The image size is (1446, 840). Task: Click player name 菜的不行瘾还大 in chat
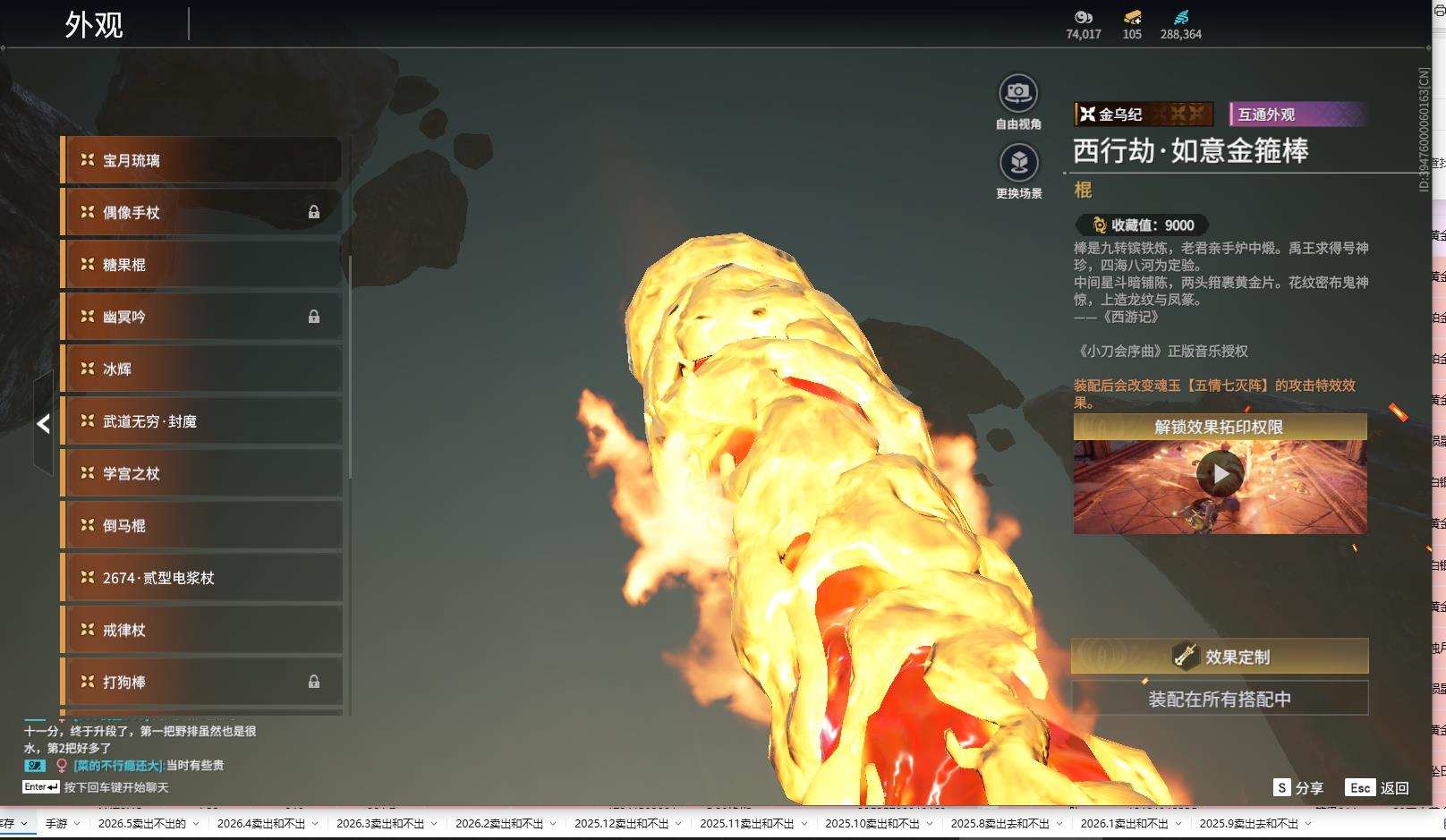(118, 766)
